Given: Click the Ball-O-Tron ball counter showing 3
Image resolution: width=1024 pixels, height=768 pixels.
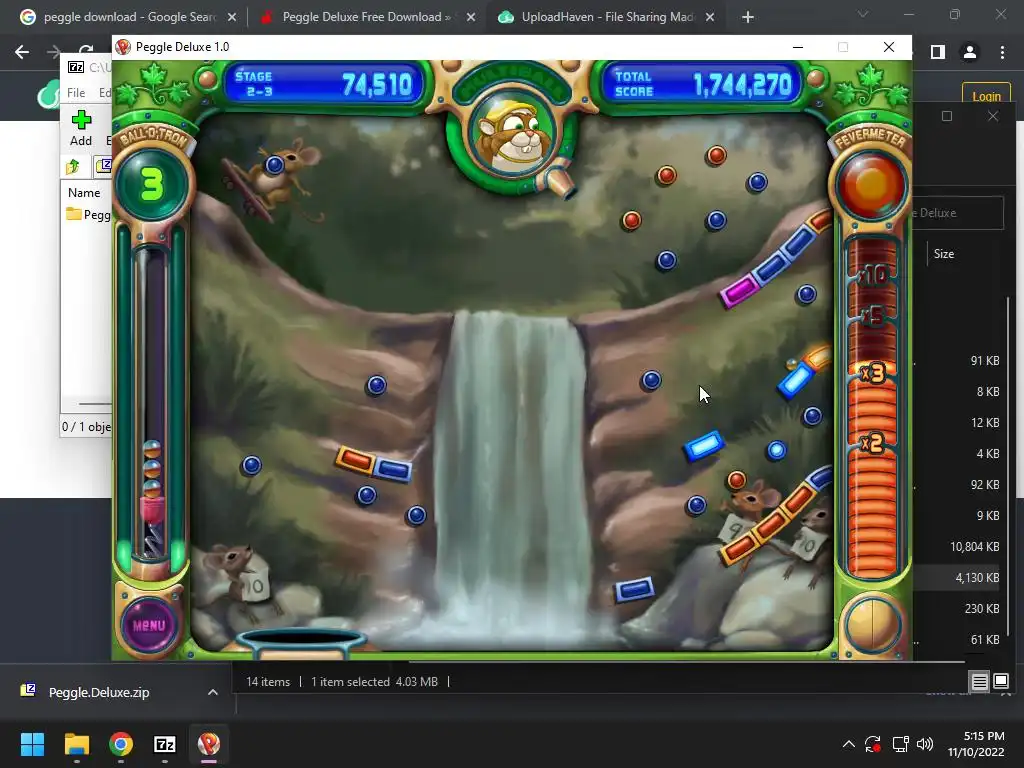Looking at the screenshot, I should pyautogui.click(x=152, y=184).
